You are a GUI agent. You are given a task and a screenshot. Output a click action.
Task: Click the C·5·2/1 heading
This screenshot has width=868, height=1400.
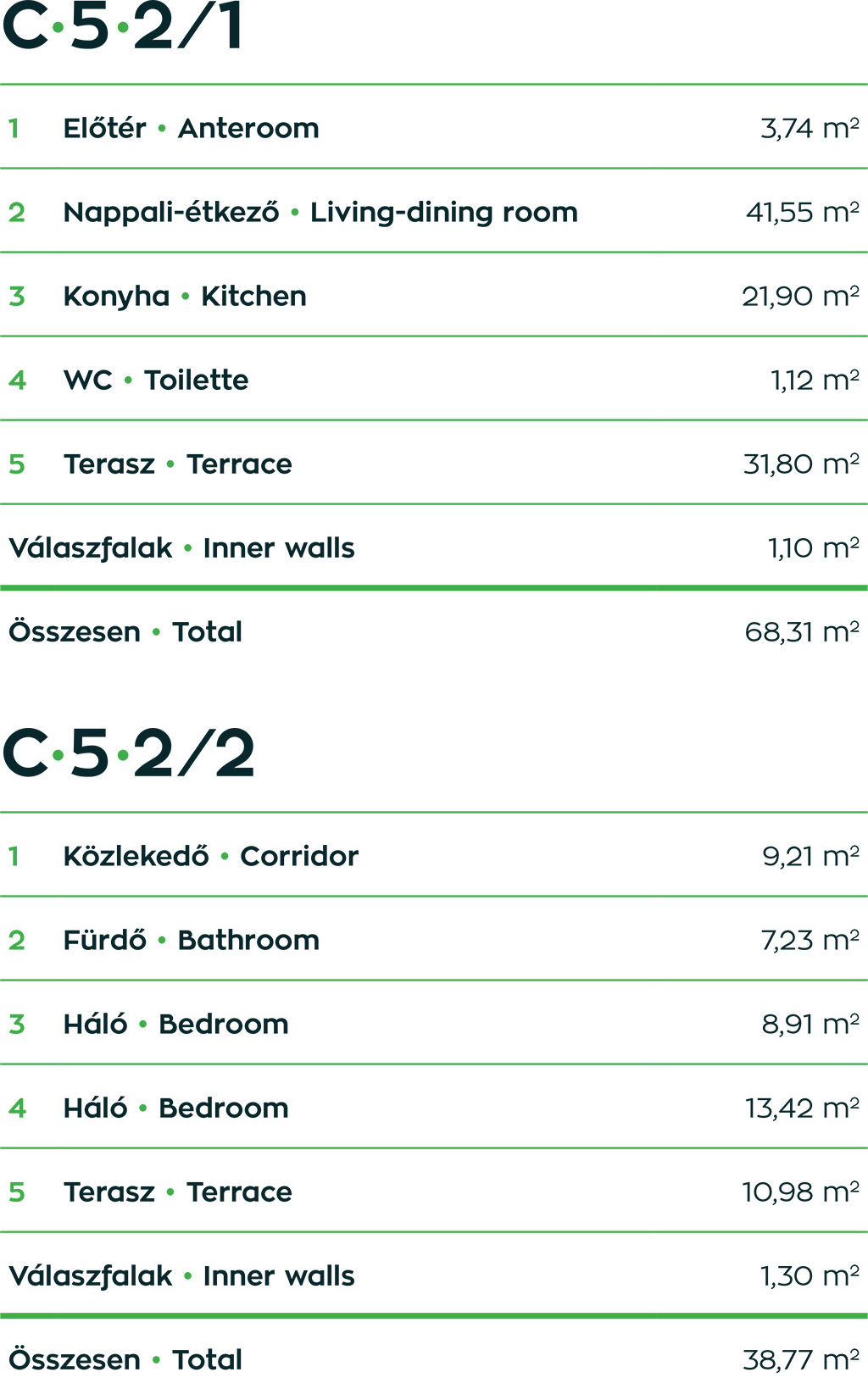coord(124,25)
